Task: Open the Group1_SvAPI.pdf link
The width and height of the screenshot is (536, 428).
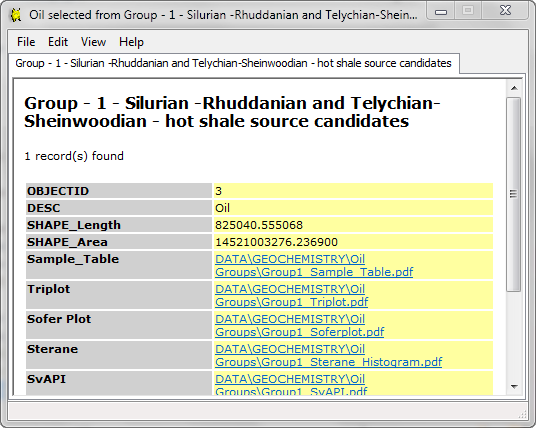Action: pos(291,385)
